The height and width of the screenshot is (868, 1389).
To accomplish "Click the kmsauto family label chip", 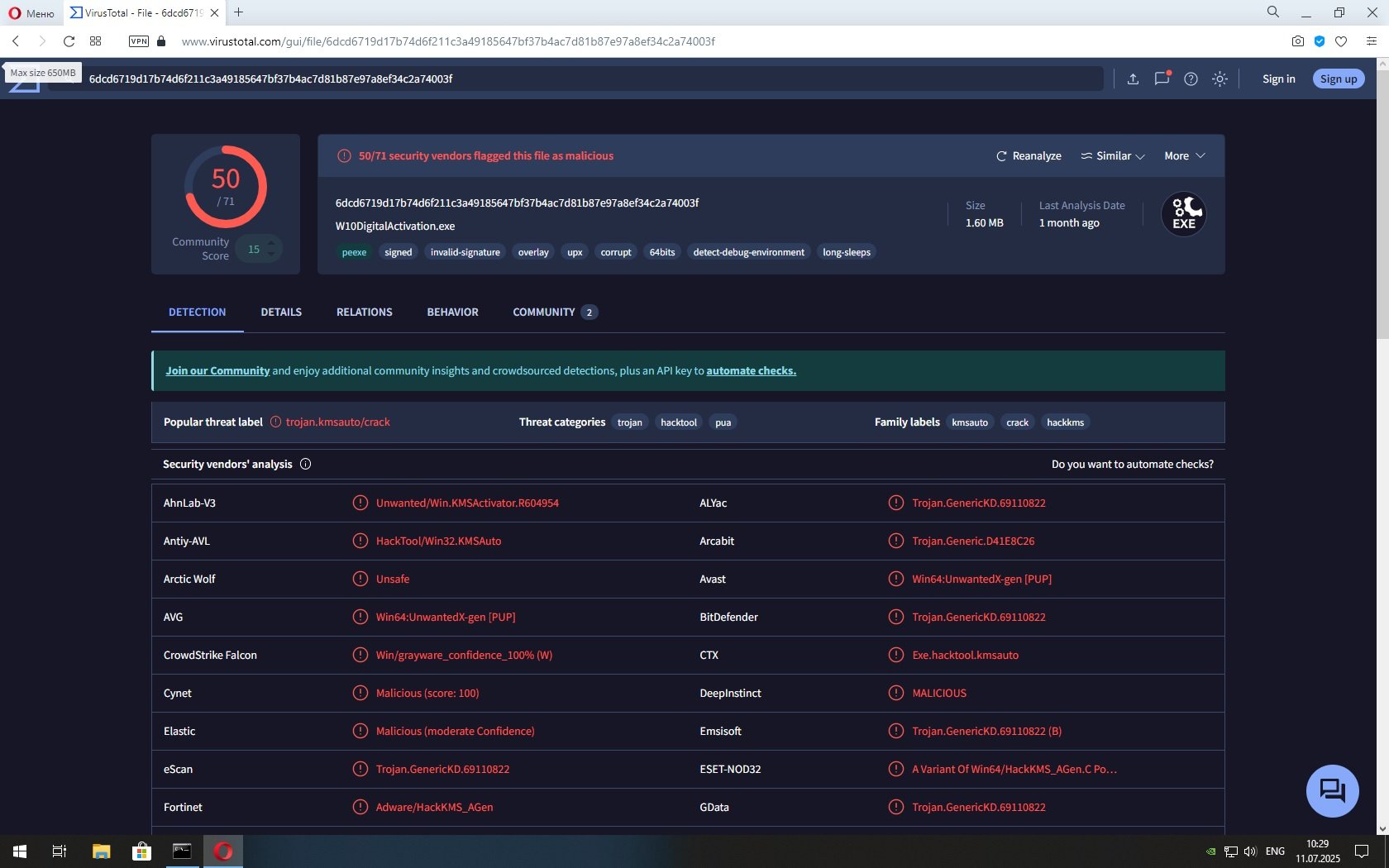I will 970,422.
